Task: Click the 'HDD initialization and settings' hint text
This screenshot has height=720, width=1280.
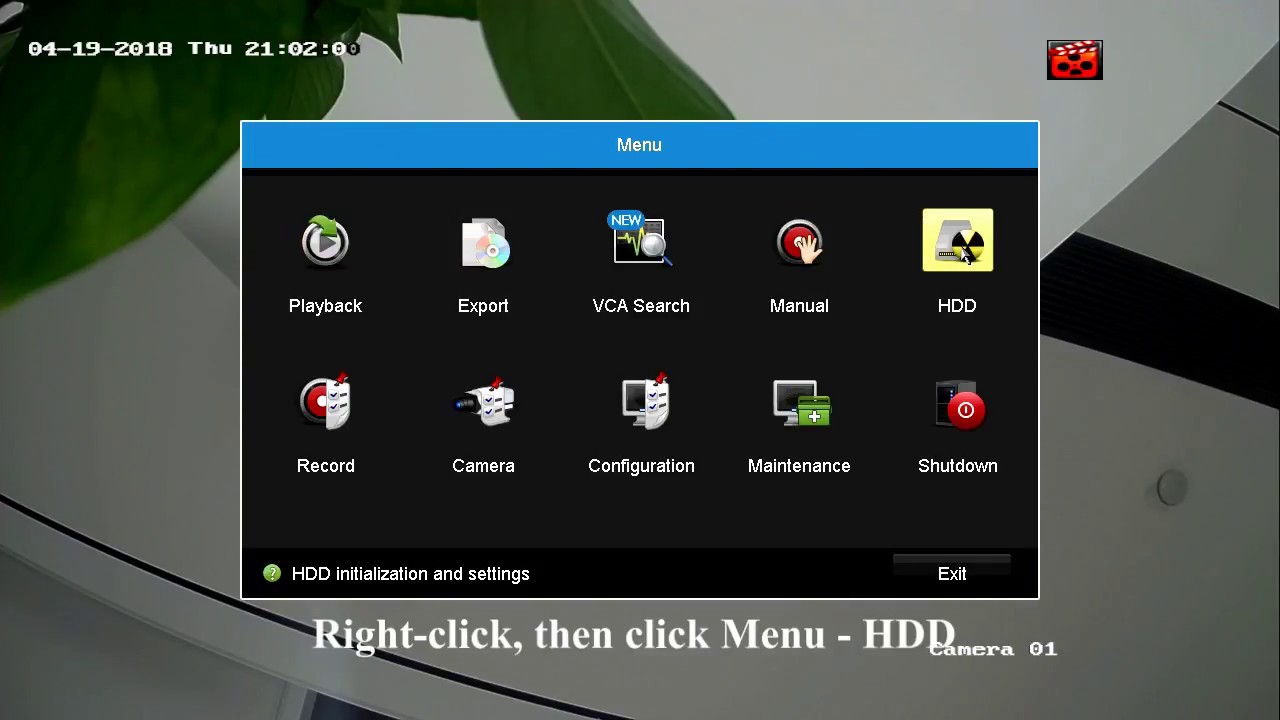Action: (411, 574)
